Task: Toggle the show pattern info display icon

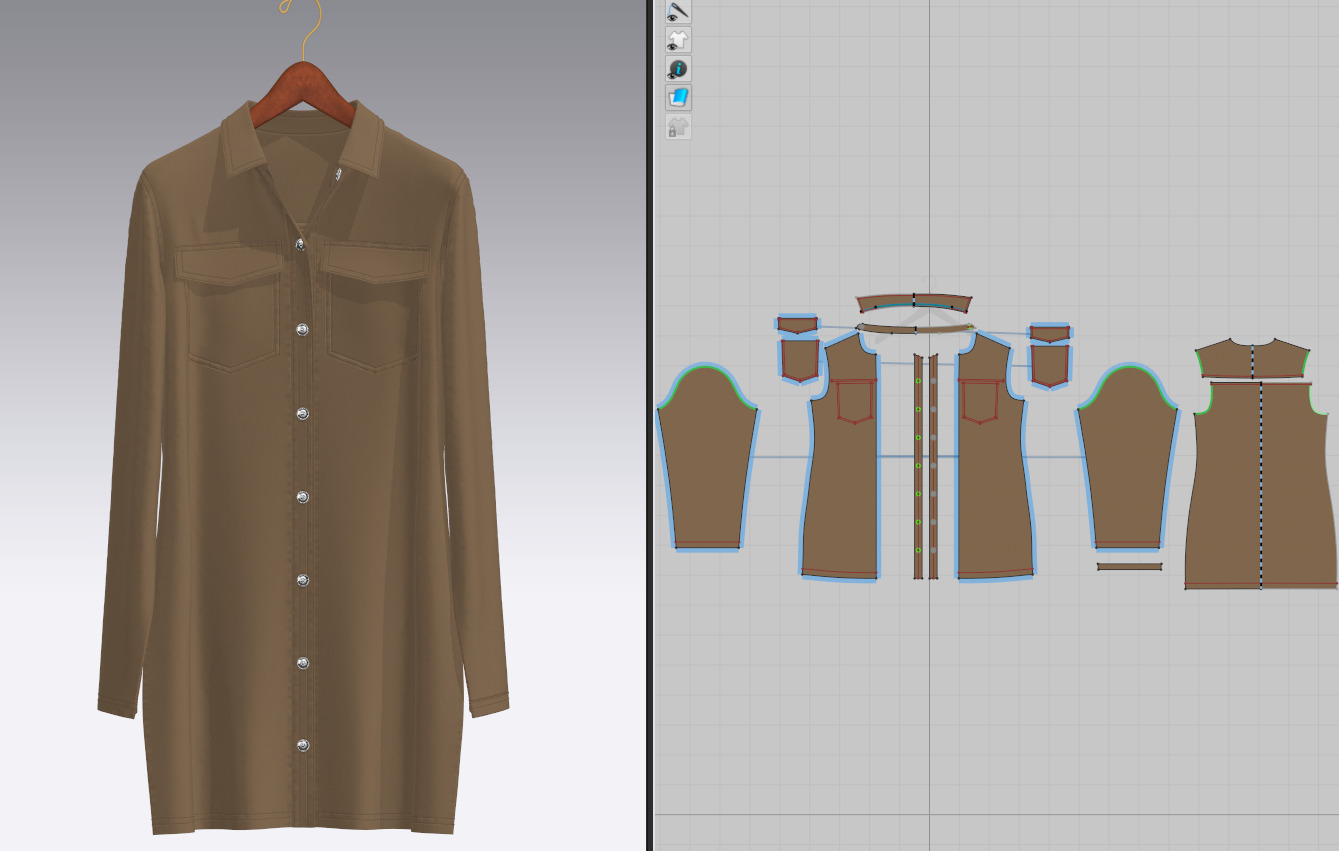Action: point(678,69)
